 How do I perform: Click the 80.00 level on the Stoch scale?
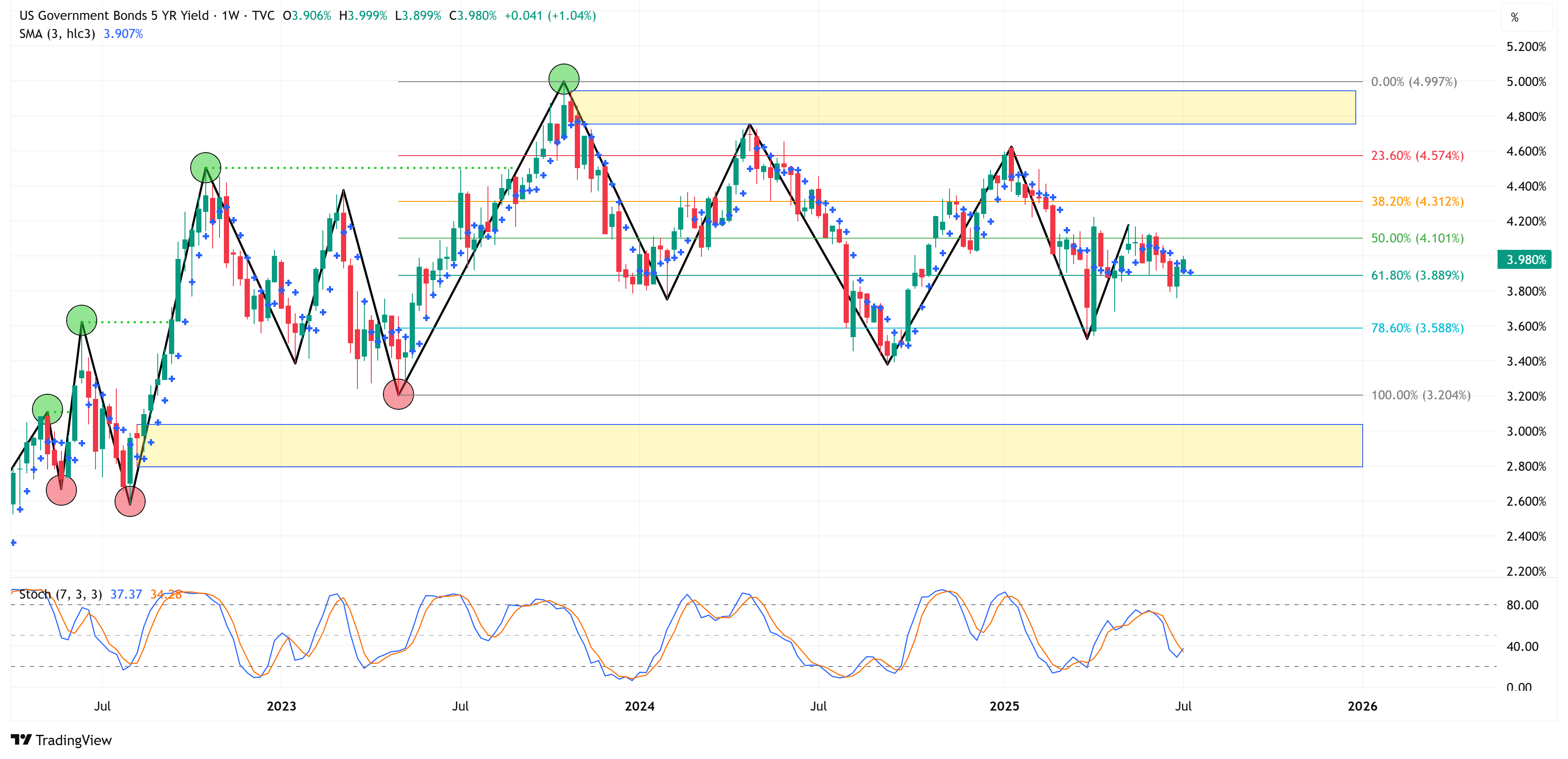(x=1522, y=605)
